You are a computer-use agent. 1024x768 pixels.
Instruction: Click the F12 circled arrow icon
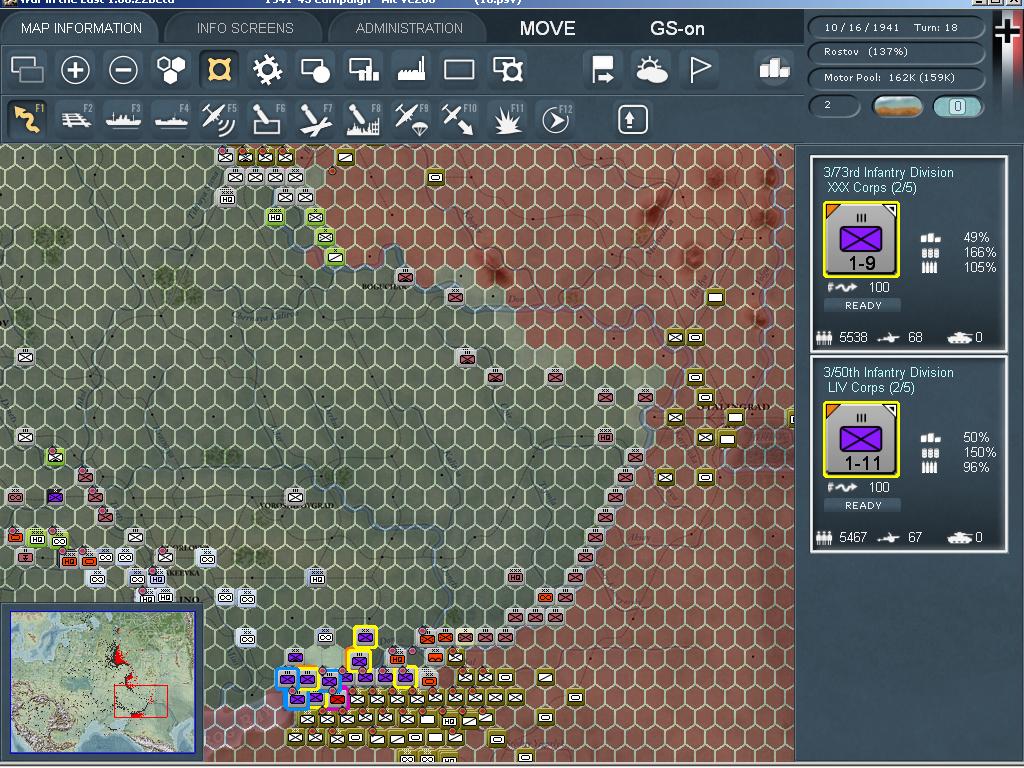coord(556,119)
